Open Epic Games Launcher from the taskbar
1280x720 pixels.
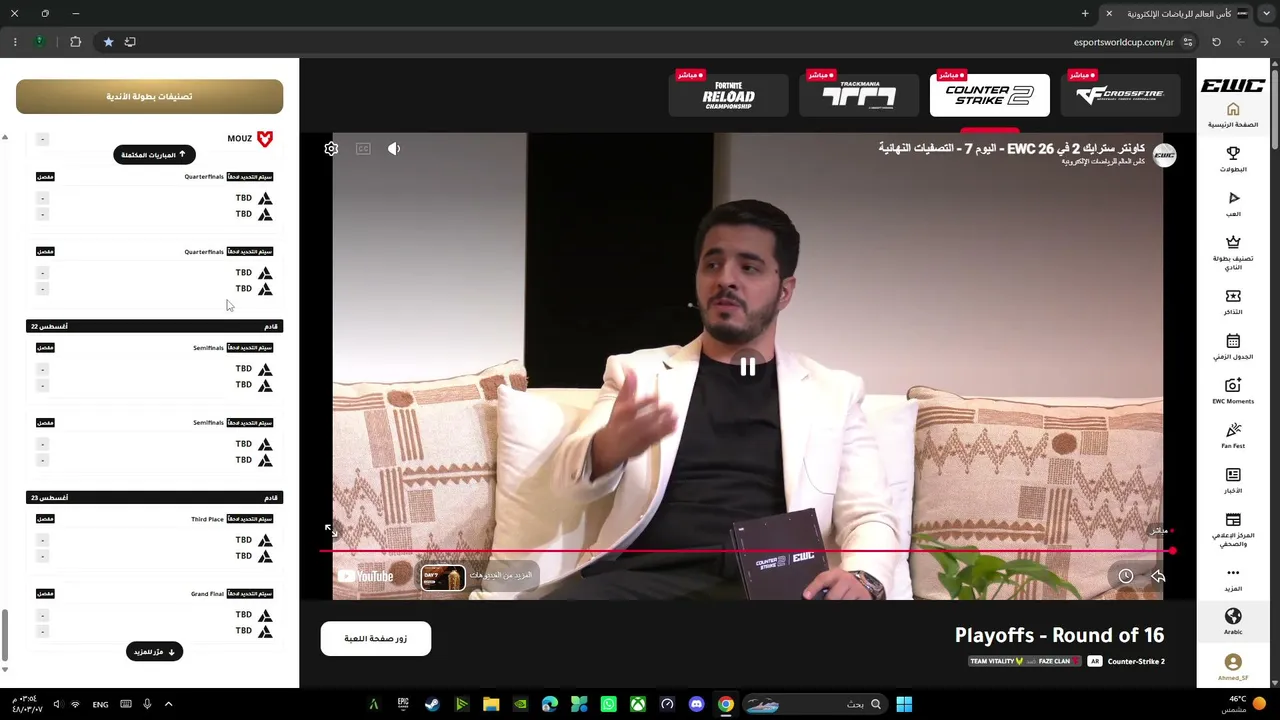click(403, 704)
